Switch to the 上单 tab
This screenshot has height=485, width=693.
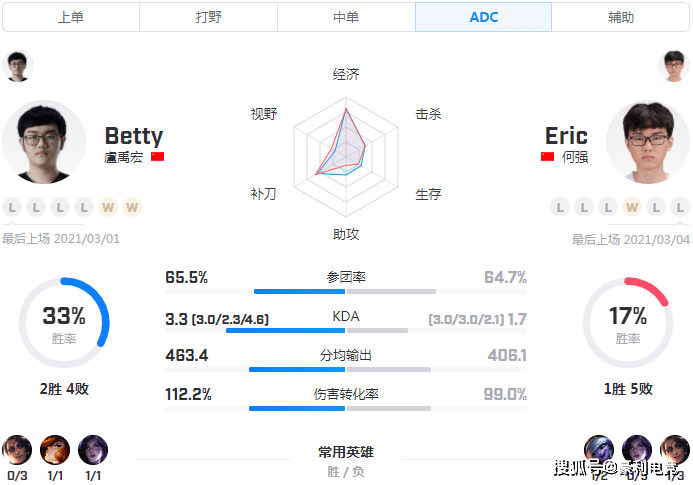coord(70,17)
